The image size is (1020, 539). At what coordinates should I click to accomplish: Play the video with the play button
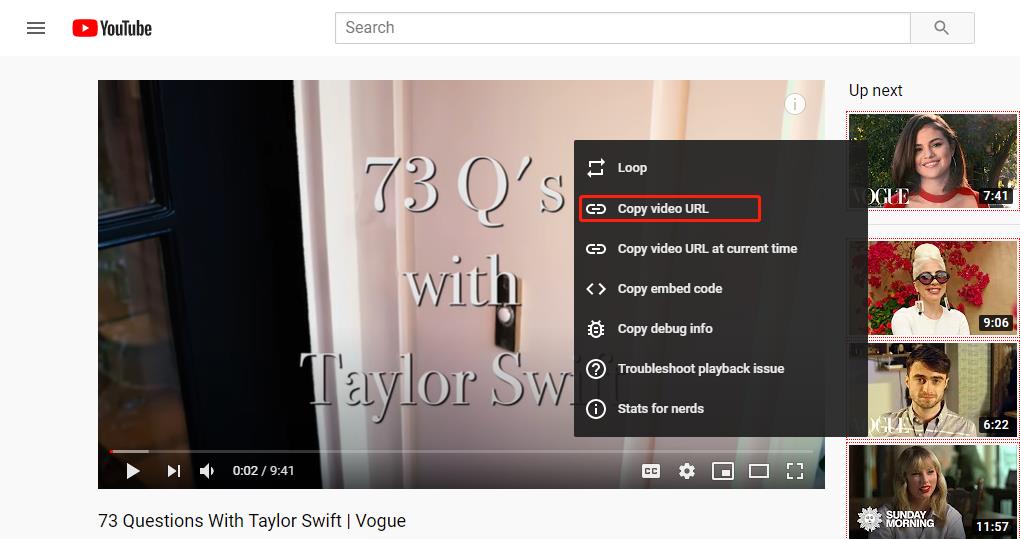(x=133, y=471)
